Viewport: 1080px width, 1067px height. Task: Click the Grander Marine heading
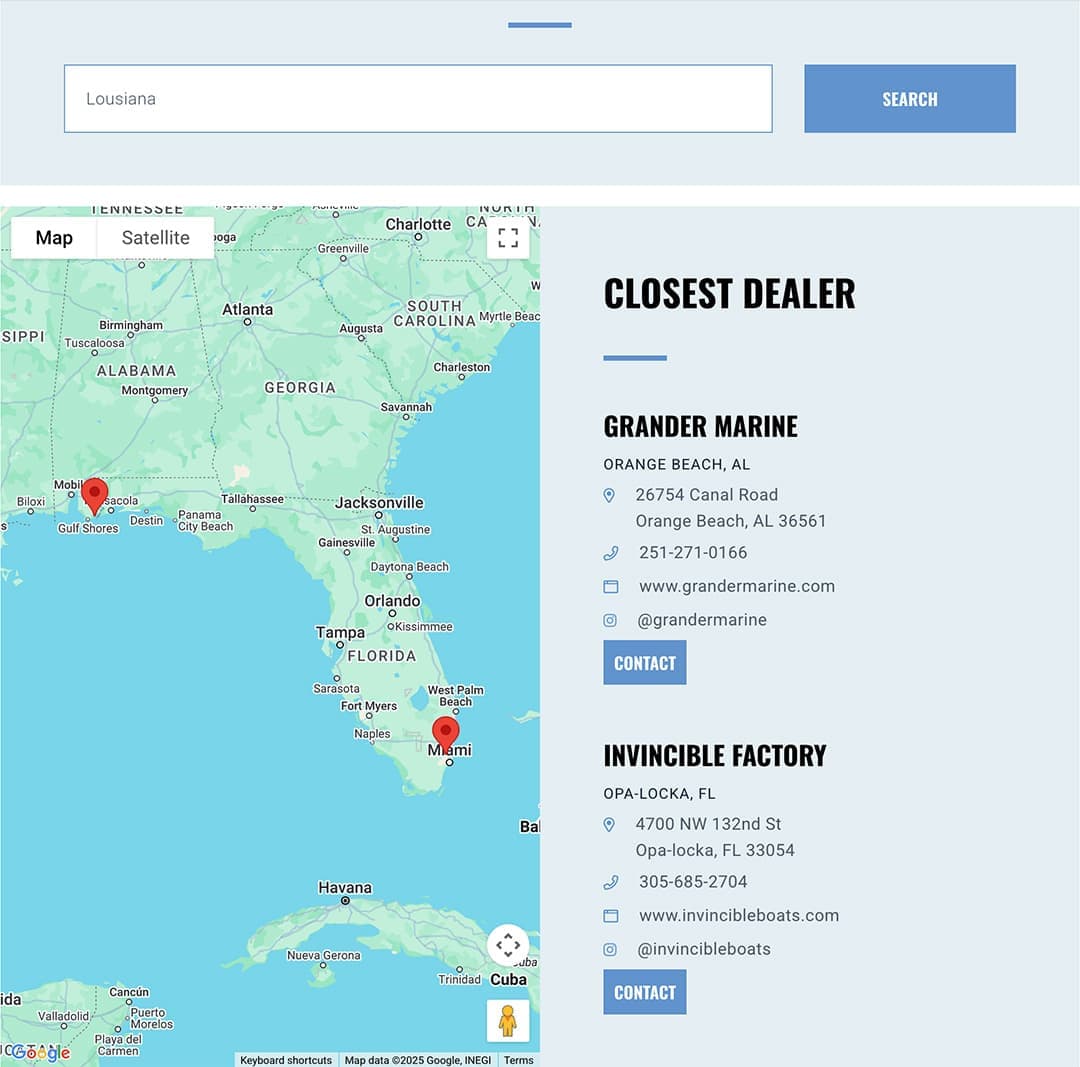tap(700, 426)
